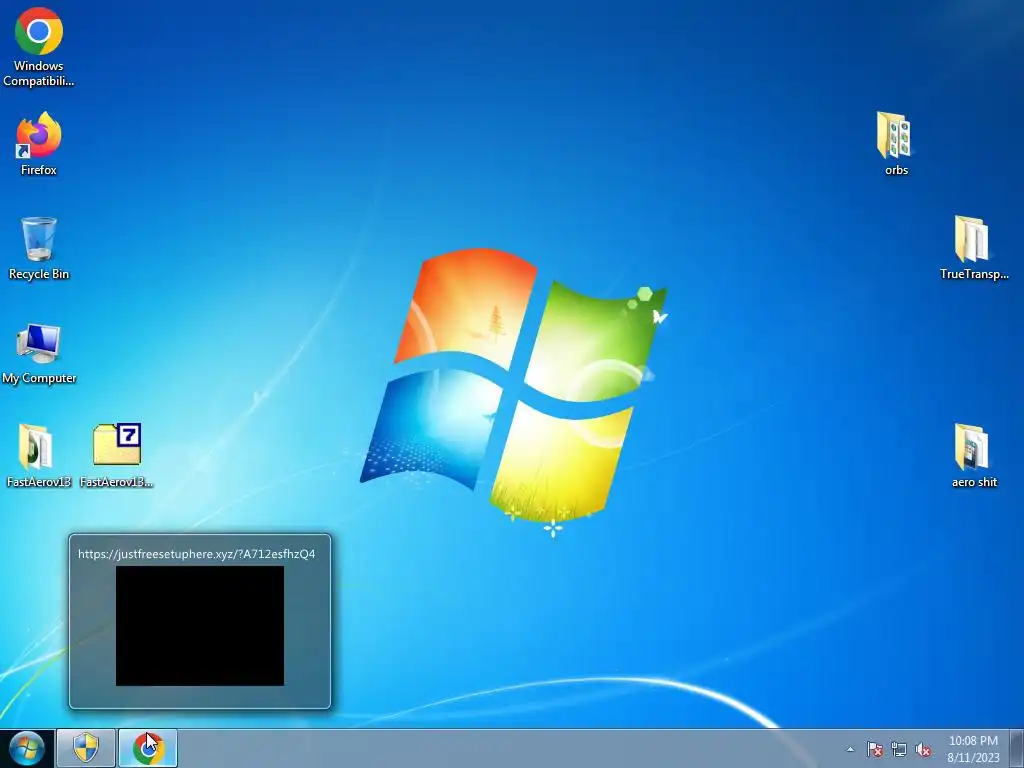Open the Action Center flag icon

coord(875,749)
